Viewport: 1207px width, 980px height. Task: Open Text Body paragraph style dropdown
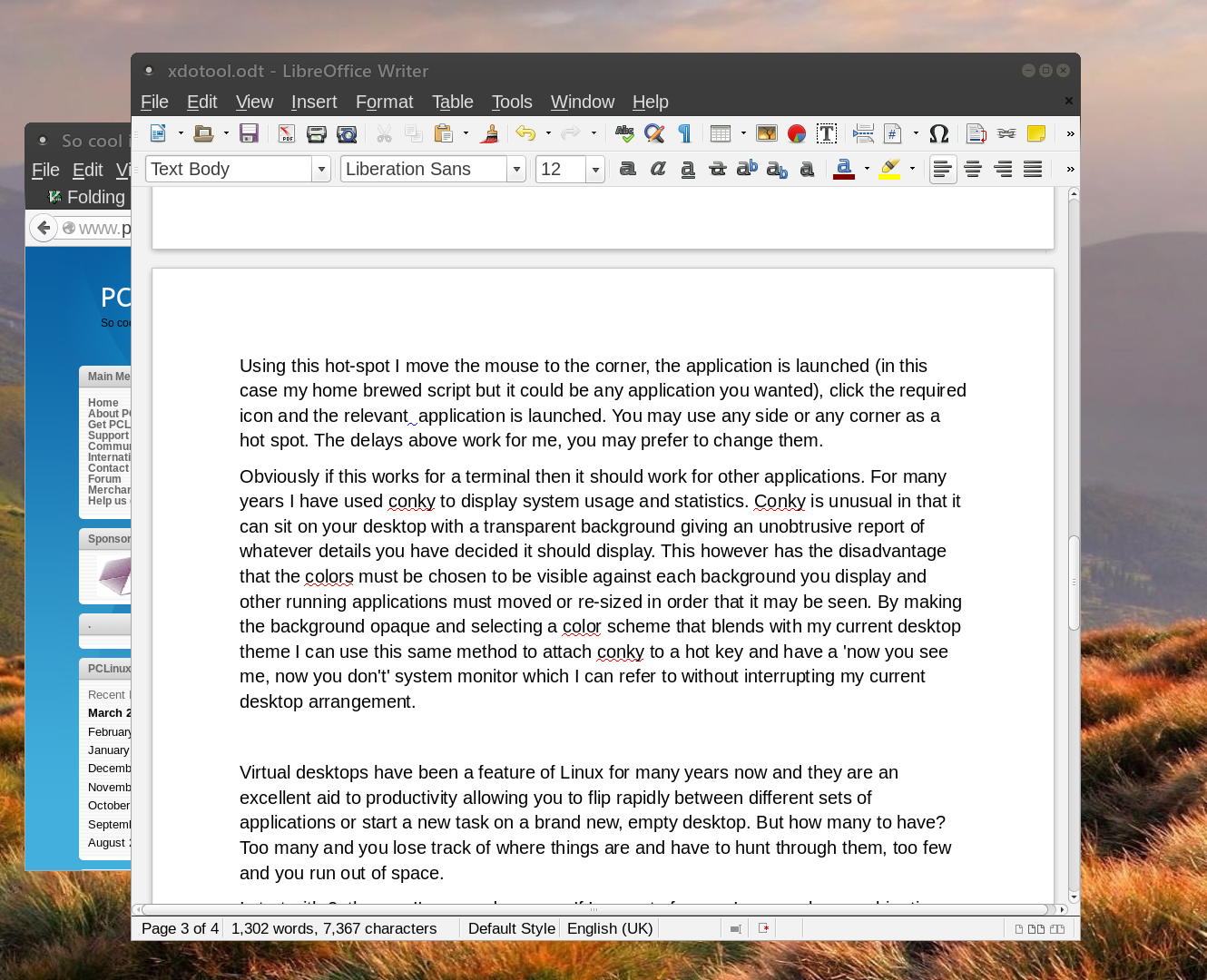click(x=321, y=169)
